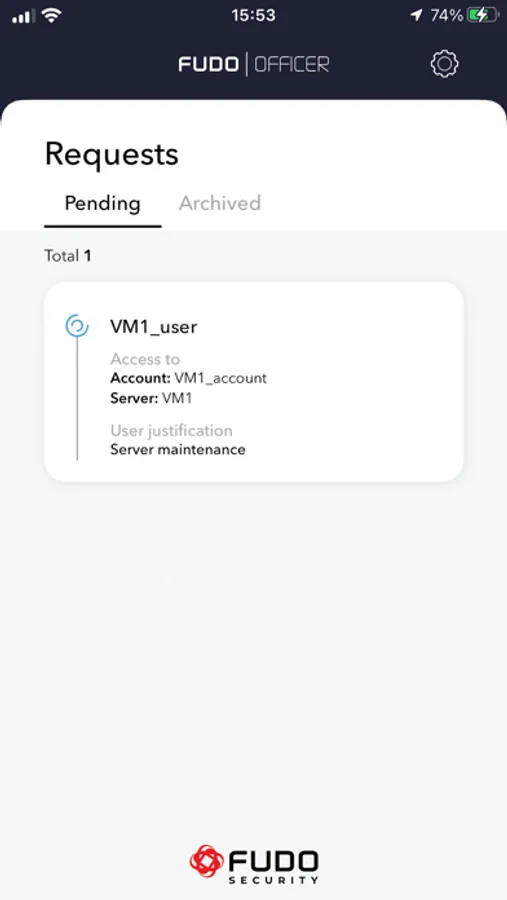
Task: Tap the Fudo Security logo at bottom
Action: 254,864
